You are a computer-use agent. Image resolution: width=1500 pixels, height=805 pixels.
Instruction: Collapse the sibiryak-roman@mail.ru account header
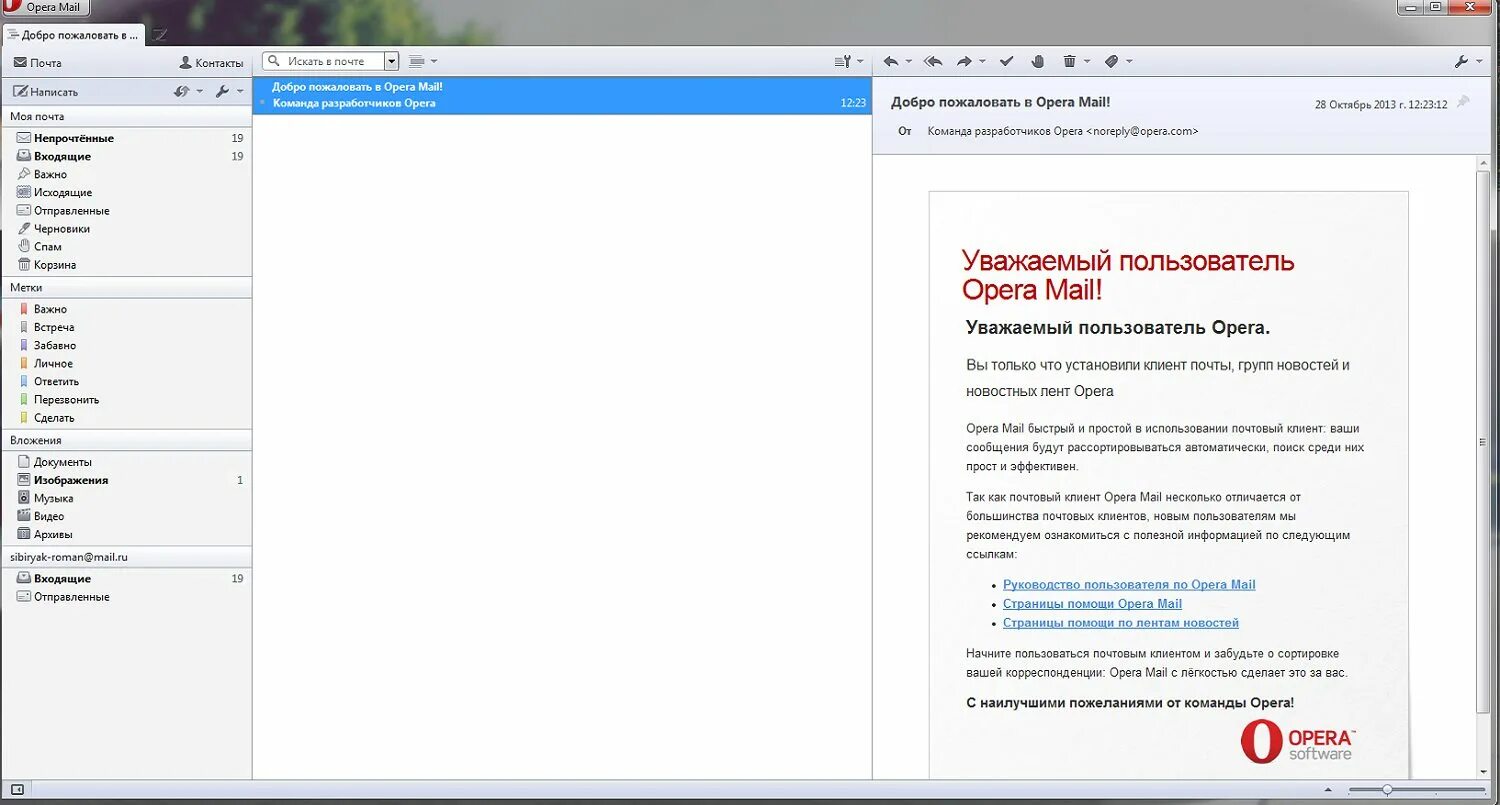[126, 557]
